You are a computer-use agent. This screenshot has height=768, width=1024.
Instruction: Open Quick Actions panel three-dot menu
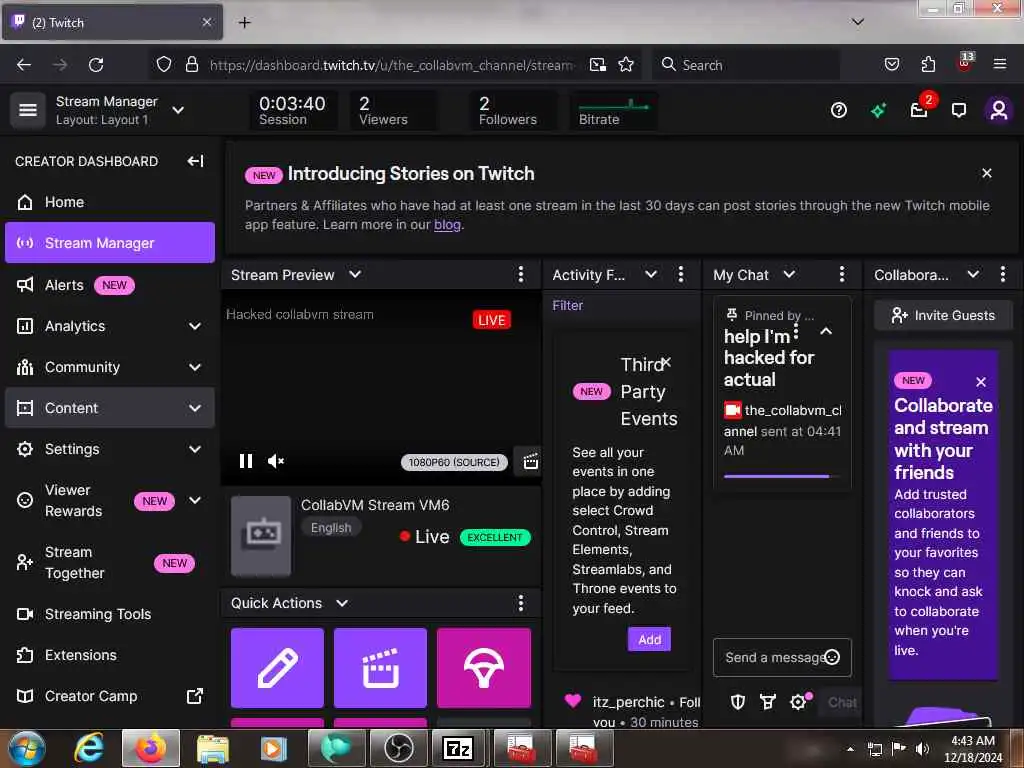(x=520, y=603)
